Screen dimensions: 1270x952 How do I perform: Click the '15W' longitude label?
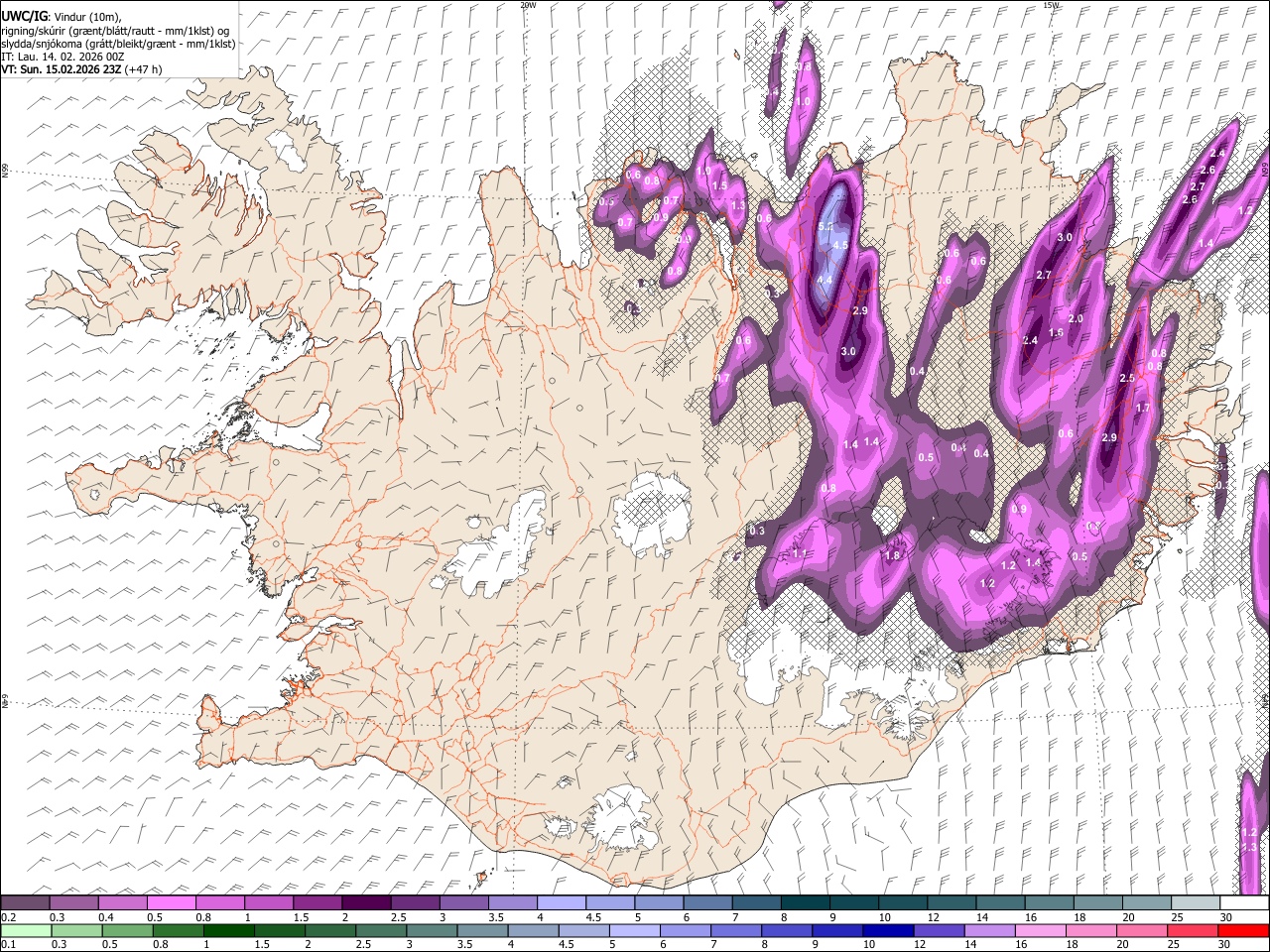pyautogui.click(x=1052, y=5)
